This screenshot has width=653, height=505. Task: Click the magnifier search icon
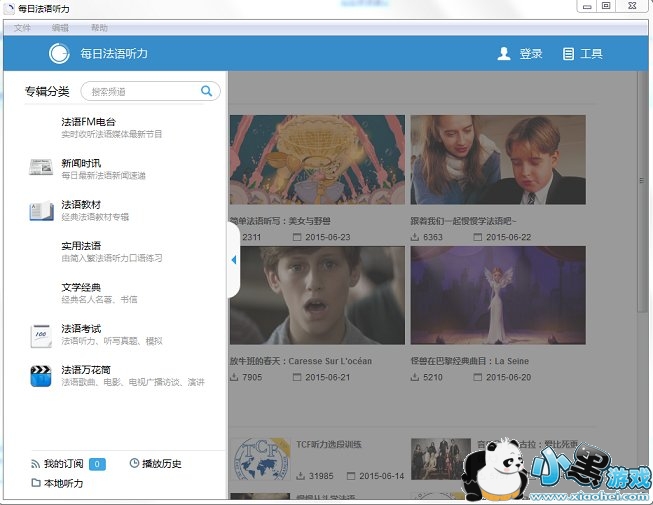[207, 91]
